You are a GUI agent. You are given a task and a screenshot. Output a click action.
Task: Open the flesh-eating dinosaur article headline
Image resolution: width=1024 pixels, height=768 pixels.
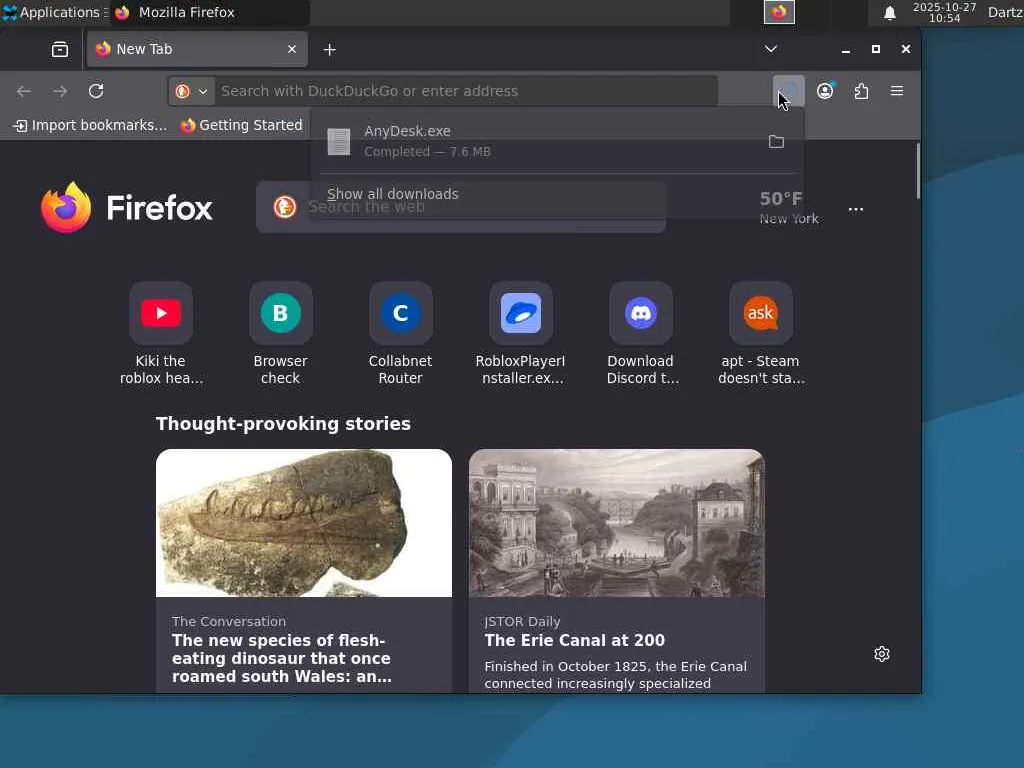[281, 658]
